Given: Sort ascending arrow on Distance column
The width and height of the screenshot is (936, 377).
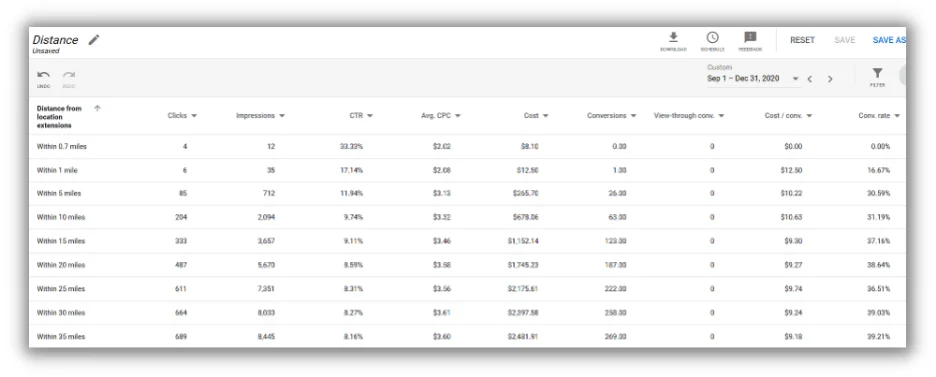Looking at the screenshot, I should pos(97,108).
